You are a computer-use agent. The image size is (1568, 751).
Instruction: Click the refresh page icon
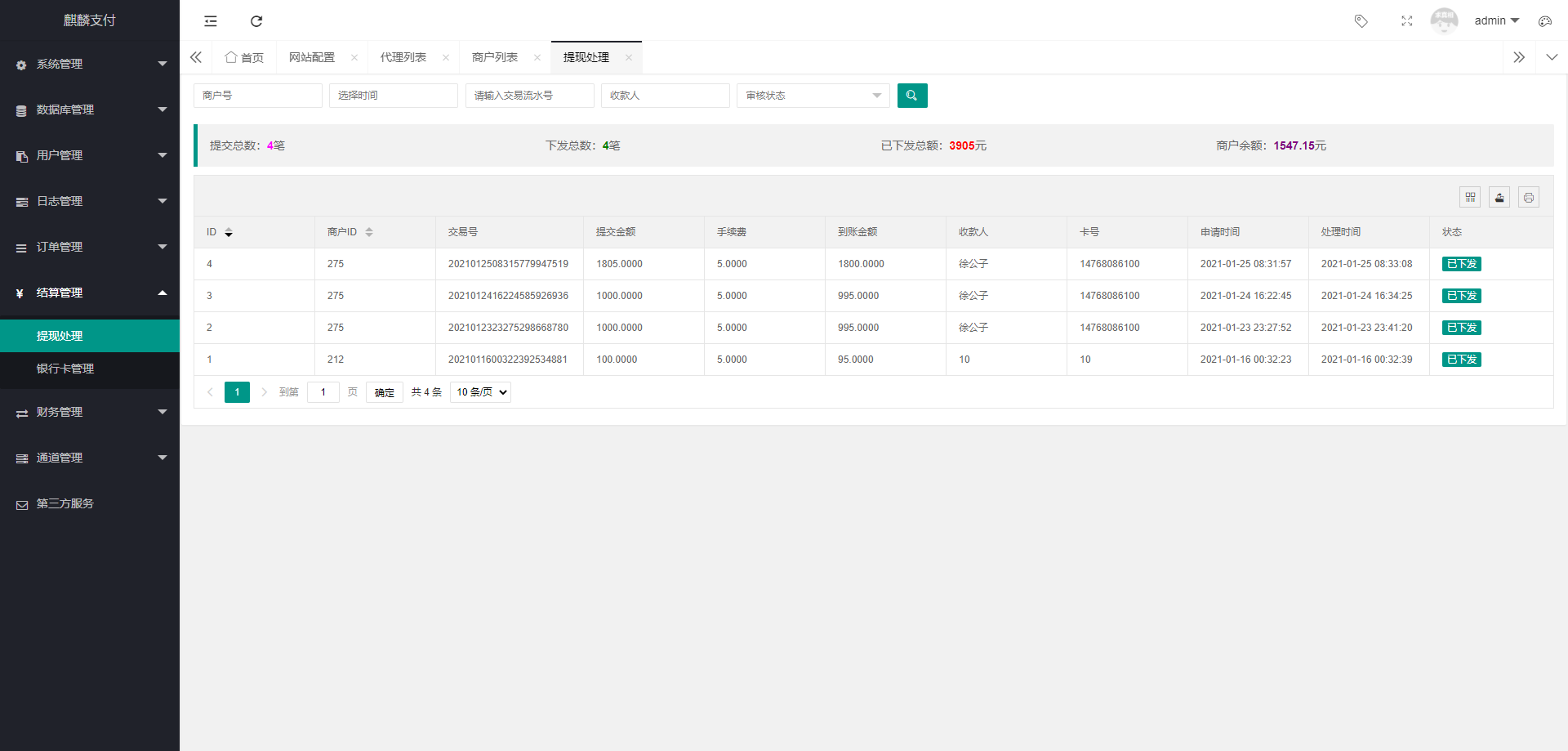[x=256, y=20]
